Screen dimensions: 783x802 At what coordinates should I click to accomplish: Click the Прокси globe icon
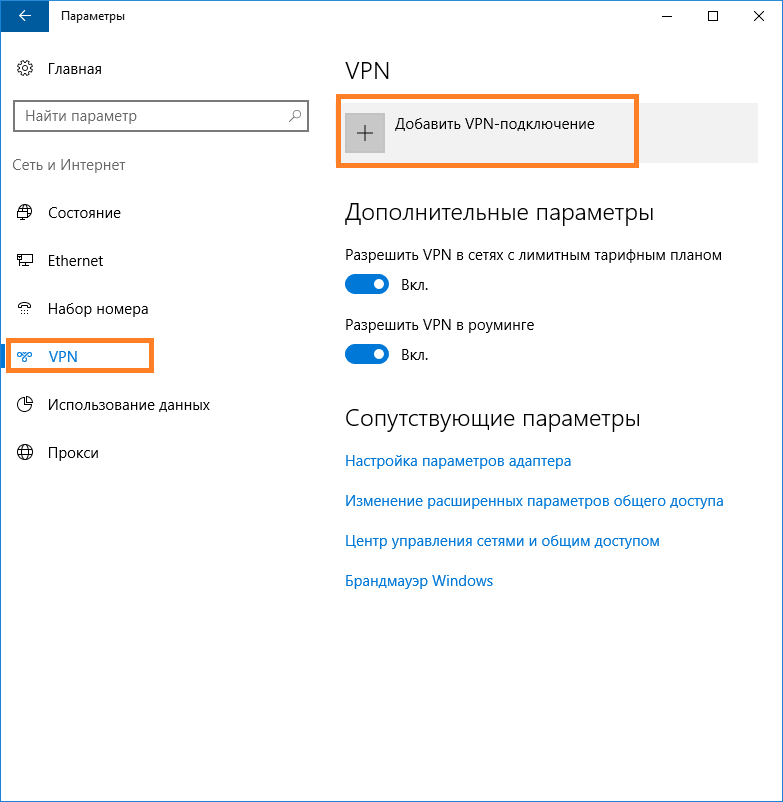point(25,453)
